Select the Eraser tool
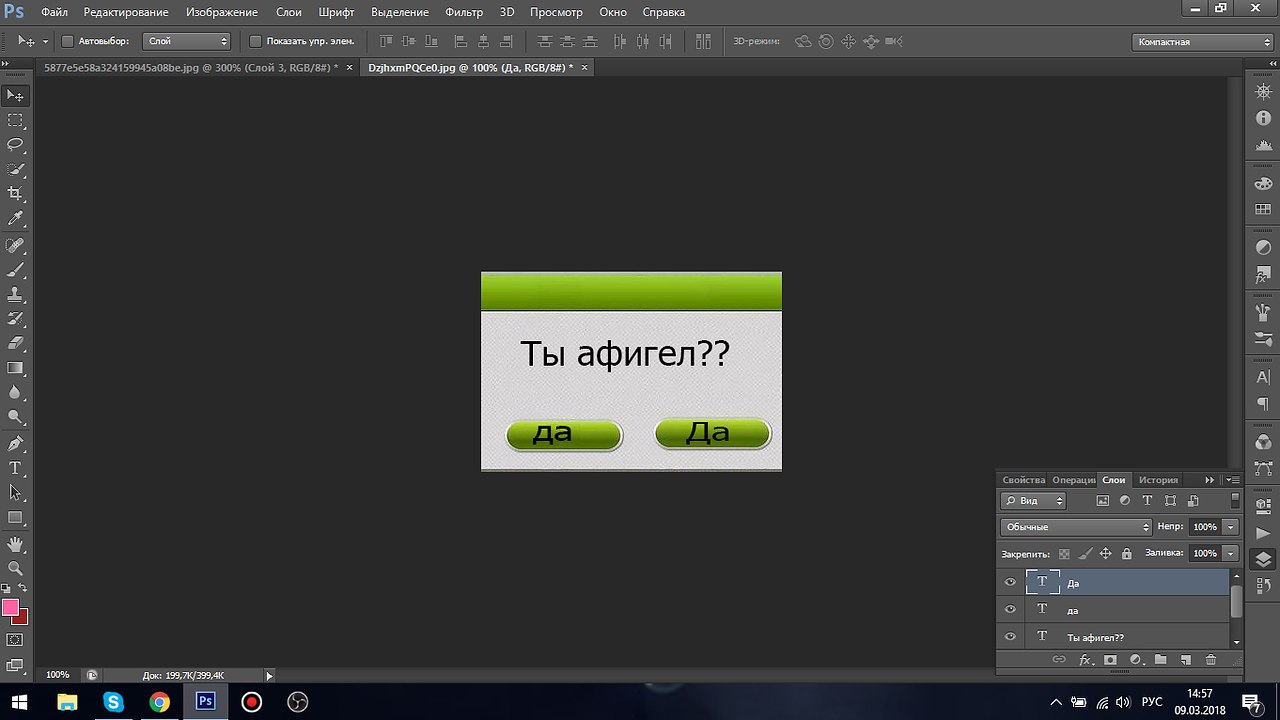The width and height of the screenshot is (1280, 720). pyautogui.click(x=15, y=343)
